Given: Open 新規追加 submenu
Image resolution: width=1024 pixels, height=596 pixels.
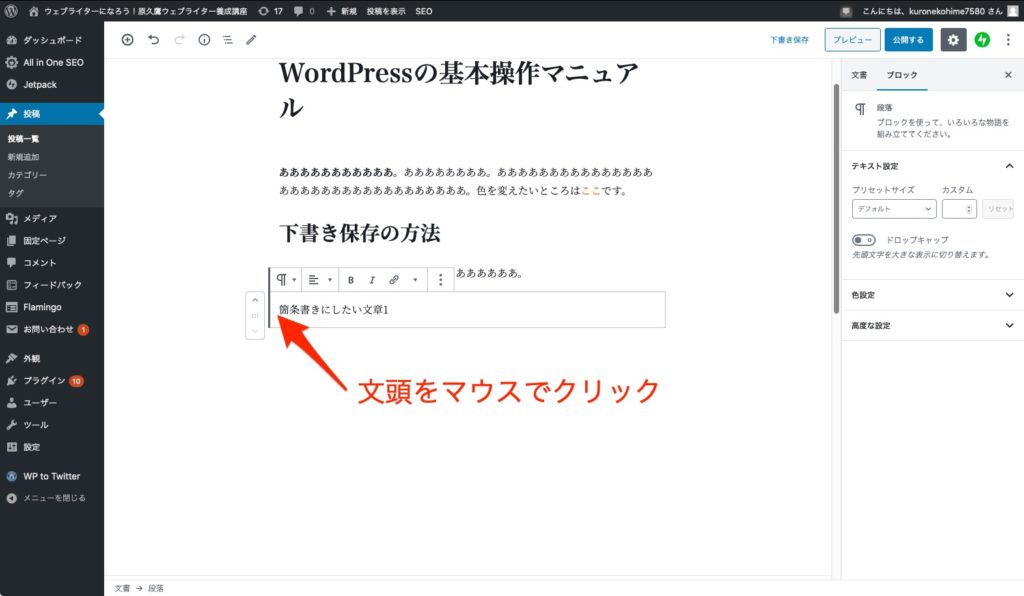Looking at the screenshot, I should [24, 157].
